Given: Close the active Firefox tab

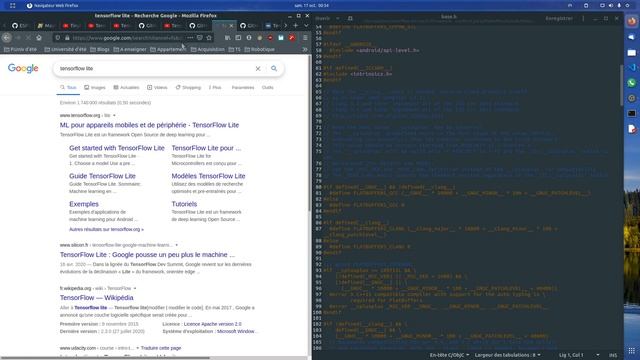Looking at the screenshot, I should pyautogui.click(x=231, y=25).
